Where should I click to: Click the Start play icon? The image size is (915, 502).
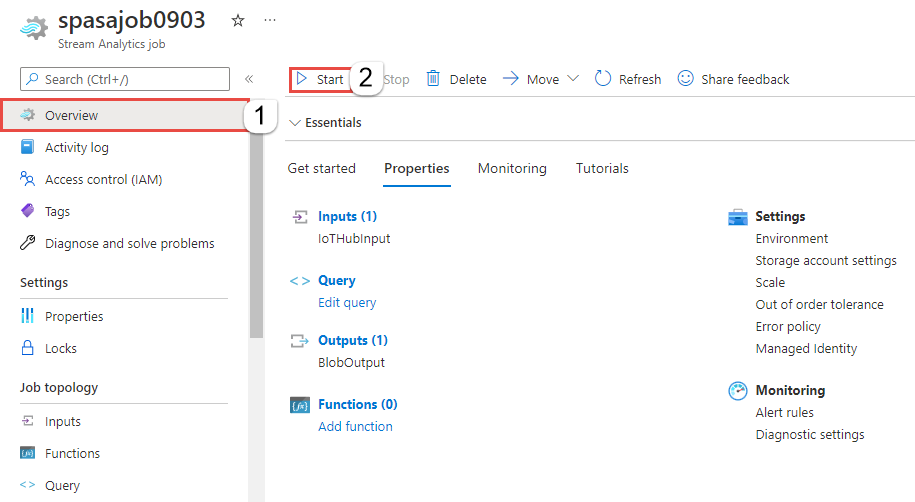tap(302, 79)
